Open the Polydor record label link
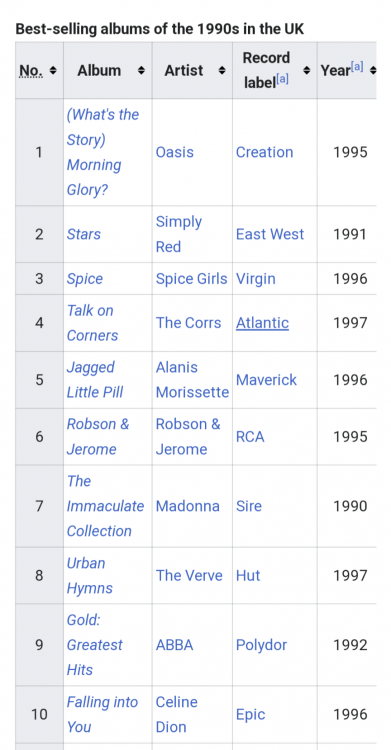Screen dimensions: 391x750 click(x=261, y=645)
